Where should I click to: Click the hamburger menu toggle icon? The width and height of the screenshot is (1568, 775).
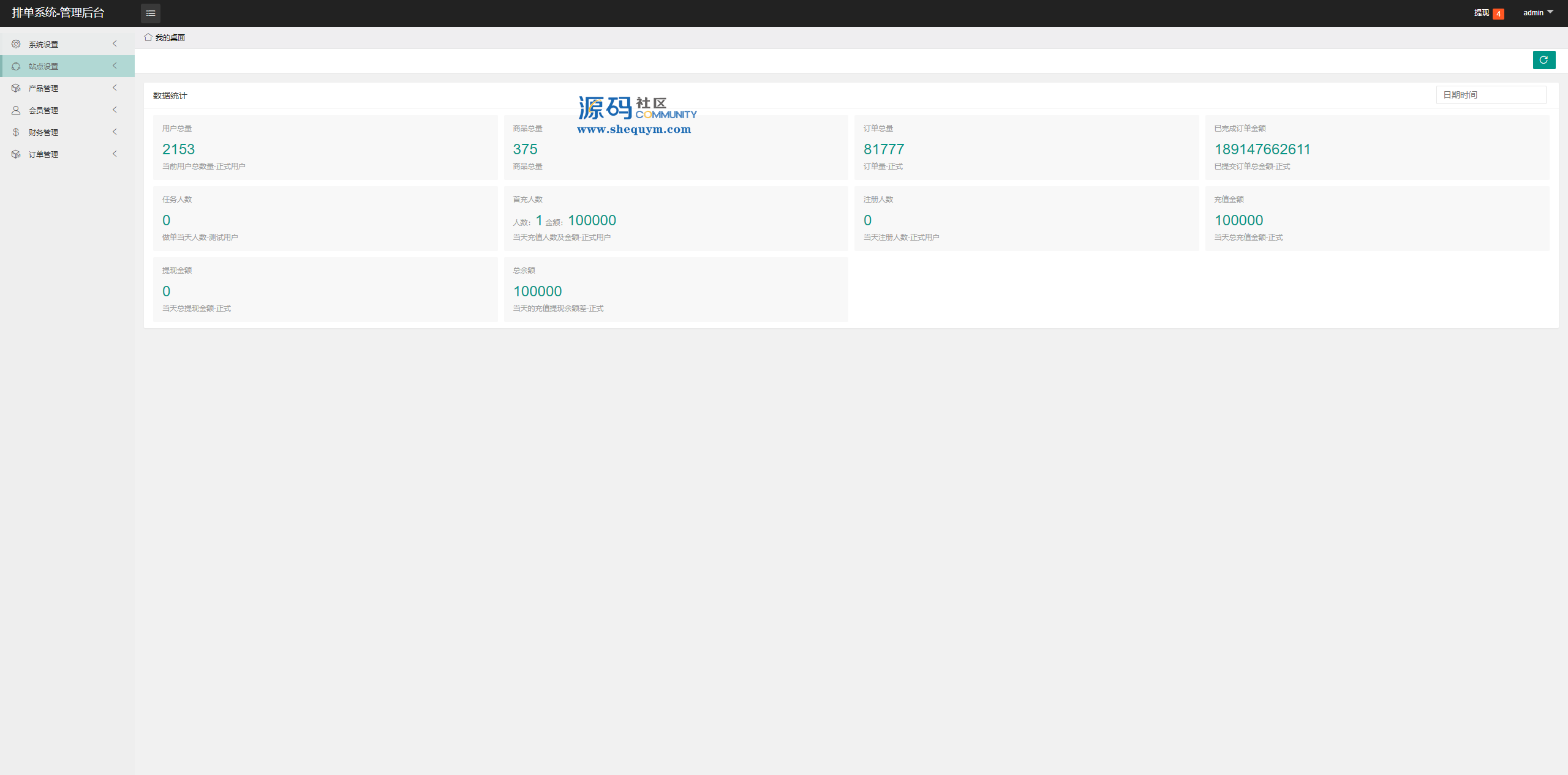click(151, 13)
